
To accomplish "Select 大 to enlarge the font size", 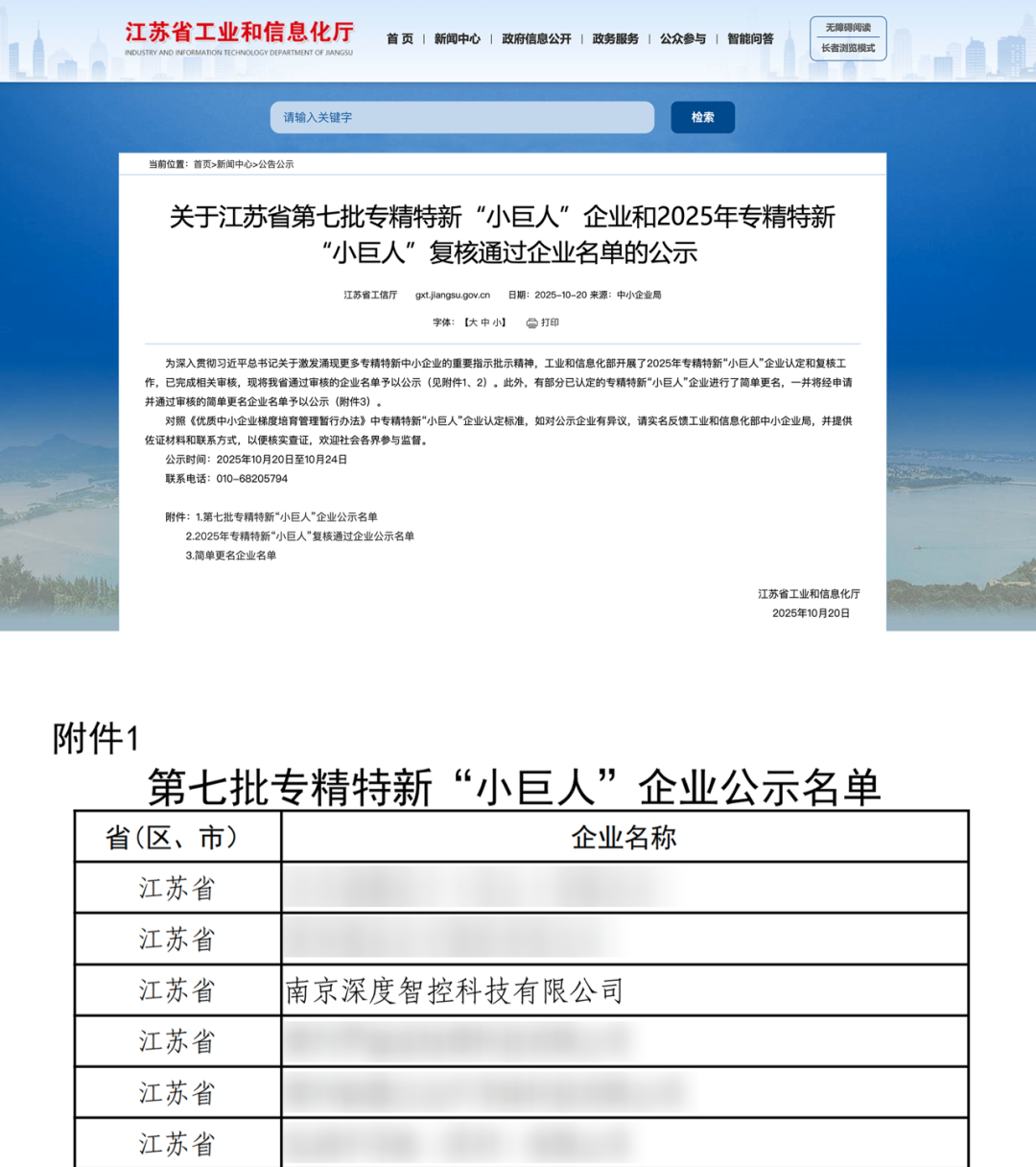I will 472,323.
